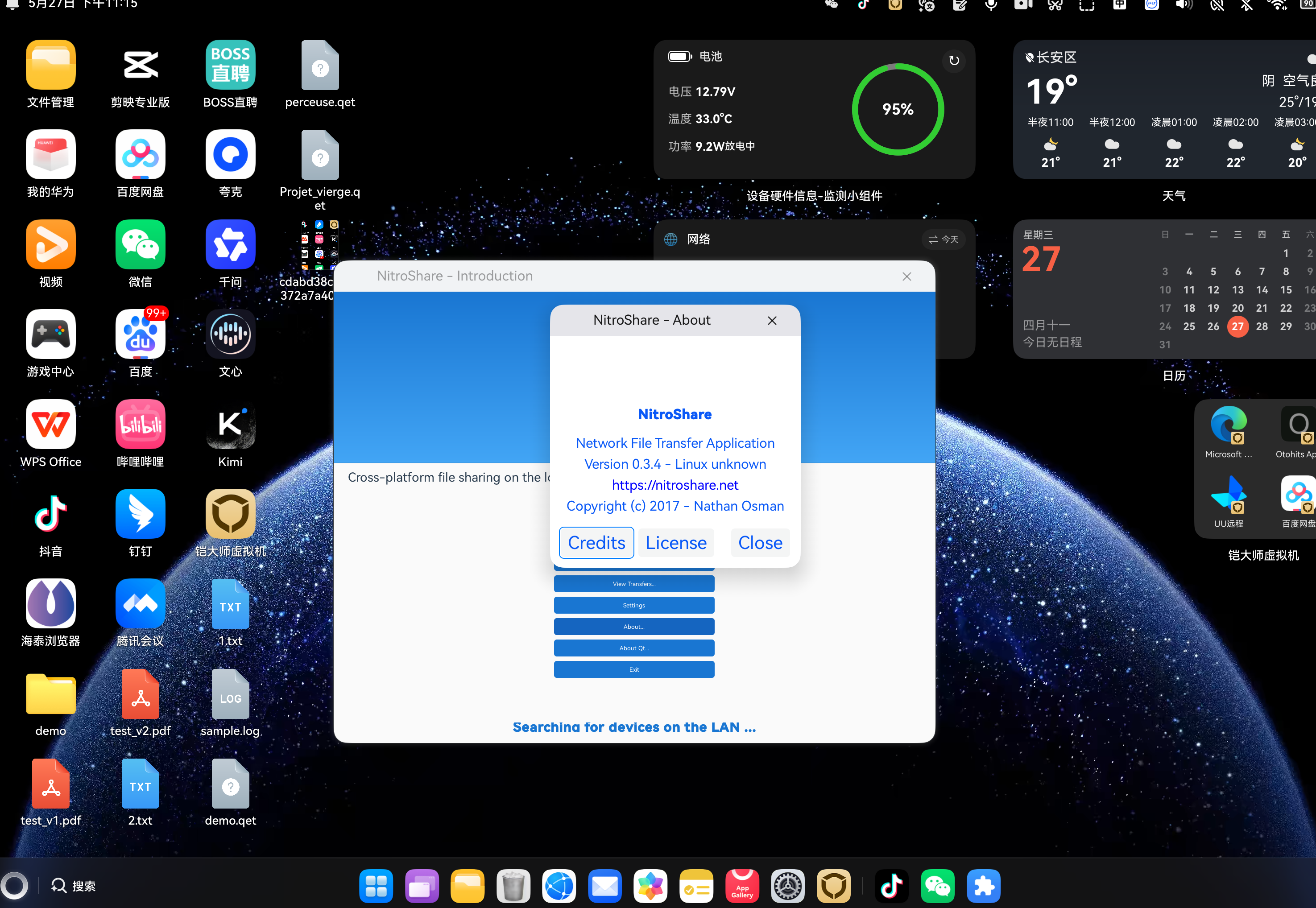Select the sample.log file
1316x908 pixels.
coord(231,693)
